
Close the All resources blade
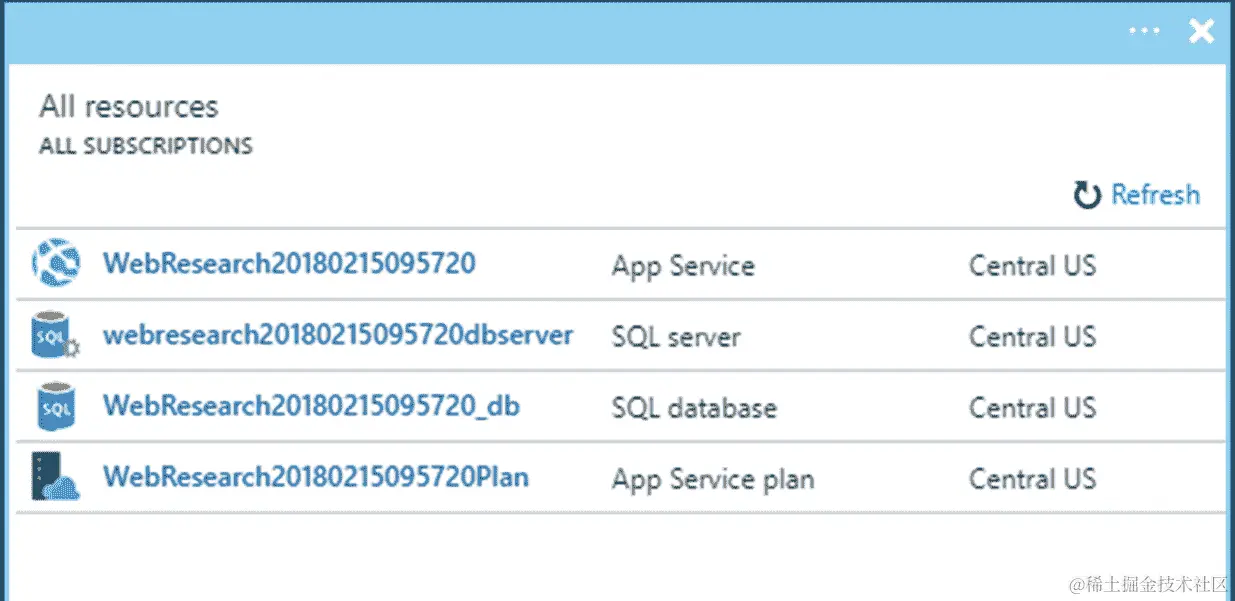1201,31
